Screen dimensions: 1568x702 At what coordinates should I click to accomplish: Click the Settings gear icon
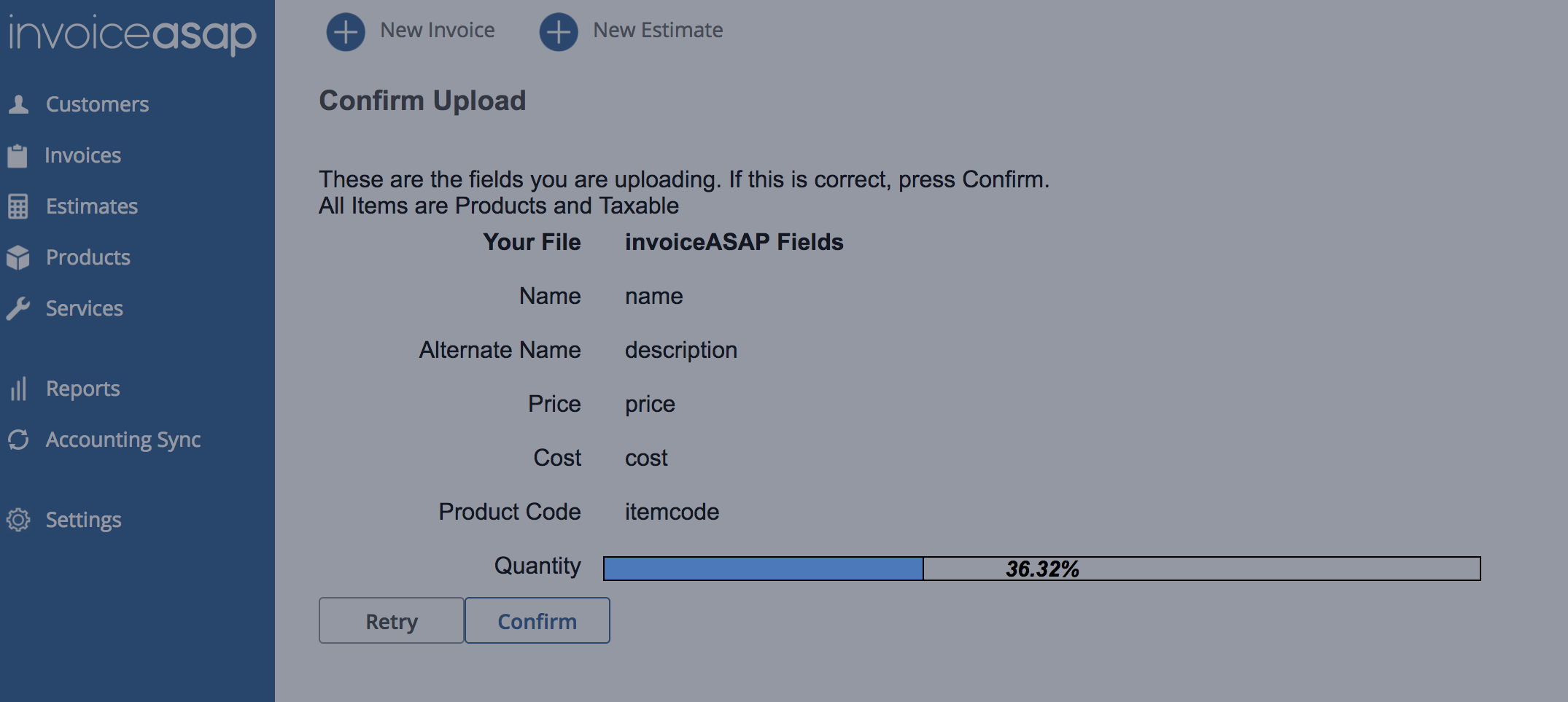click(x=18, y=520)
